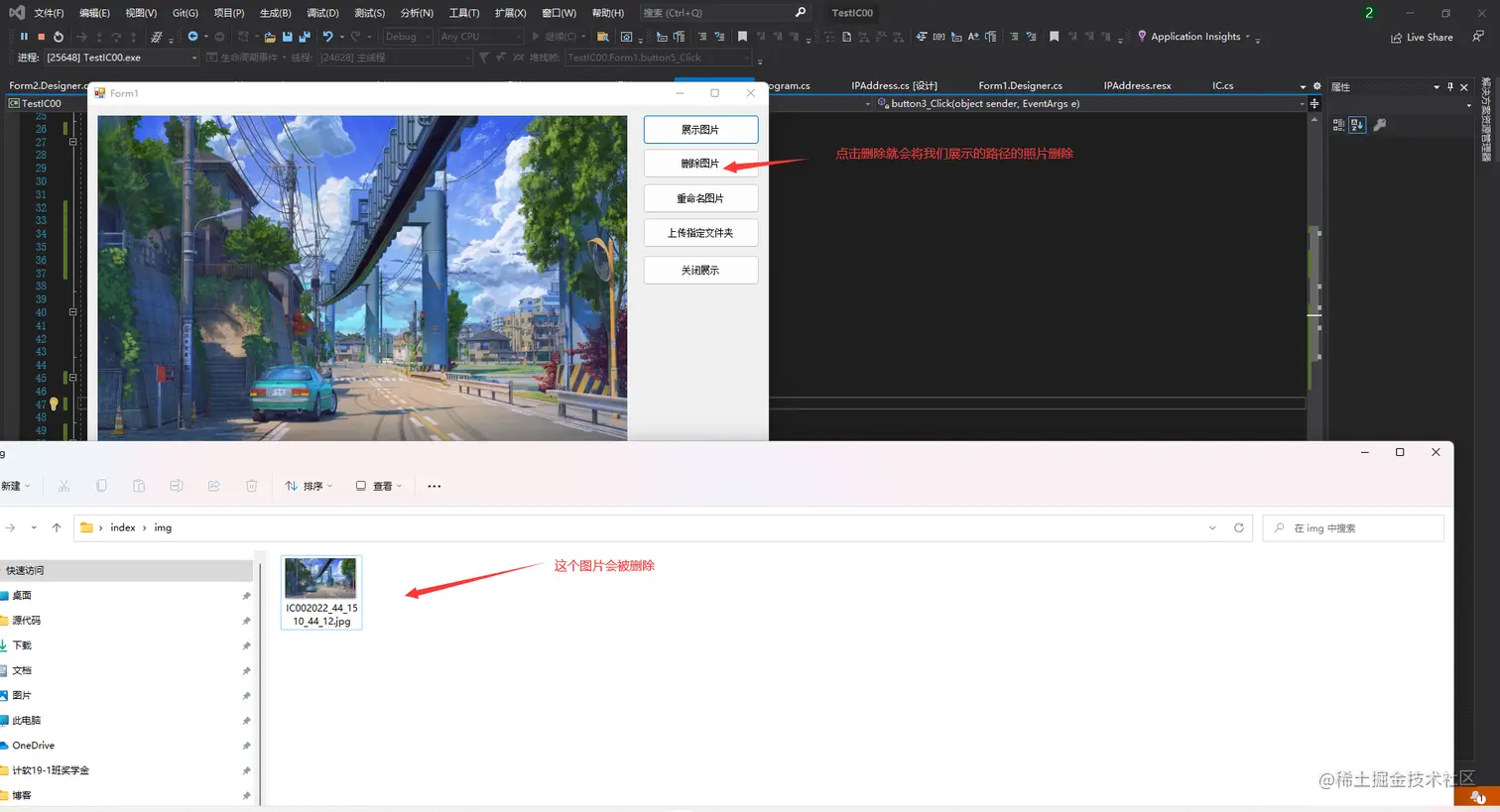Switch to the IC.cs tab

pyautogui.click(x=1222, y=86)
